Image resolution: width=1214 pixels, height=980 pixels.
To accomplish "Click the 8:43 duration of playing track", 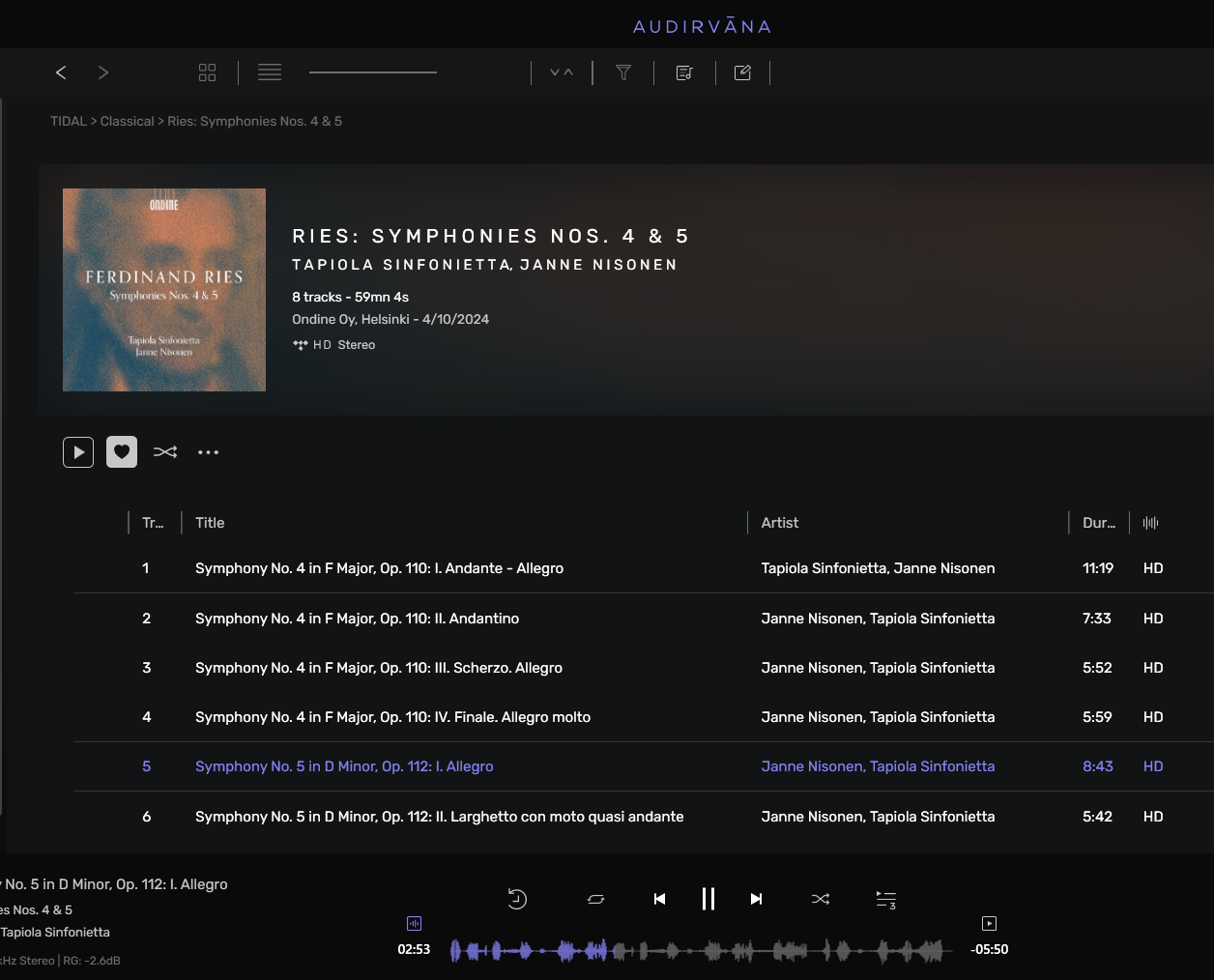I will [1098, 766].
